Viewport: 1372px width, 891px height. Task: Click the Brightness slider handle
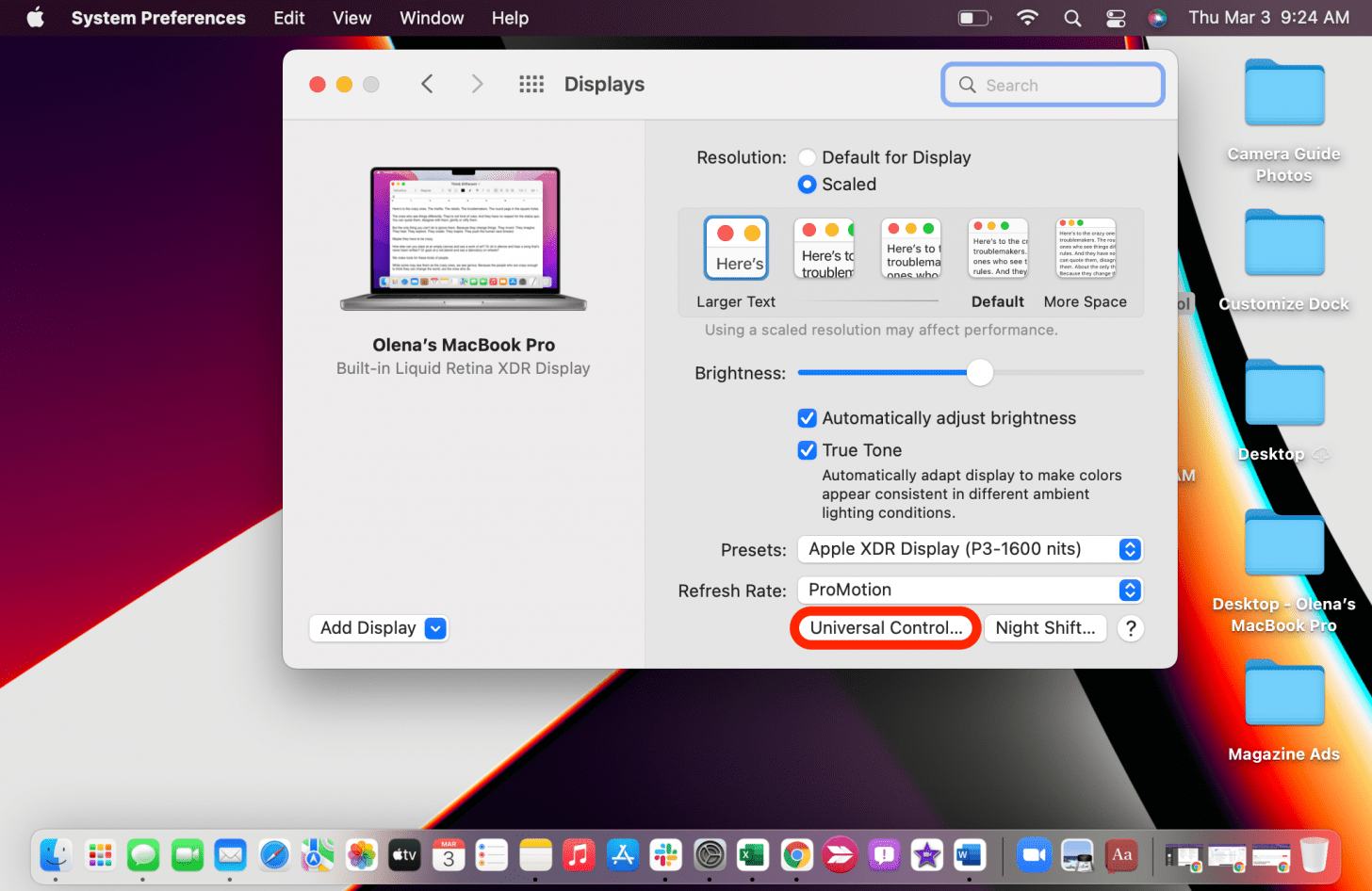[x=980, y=373]
